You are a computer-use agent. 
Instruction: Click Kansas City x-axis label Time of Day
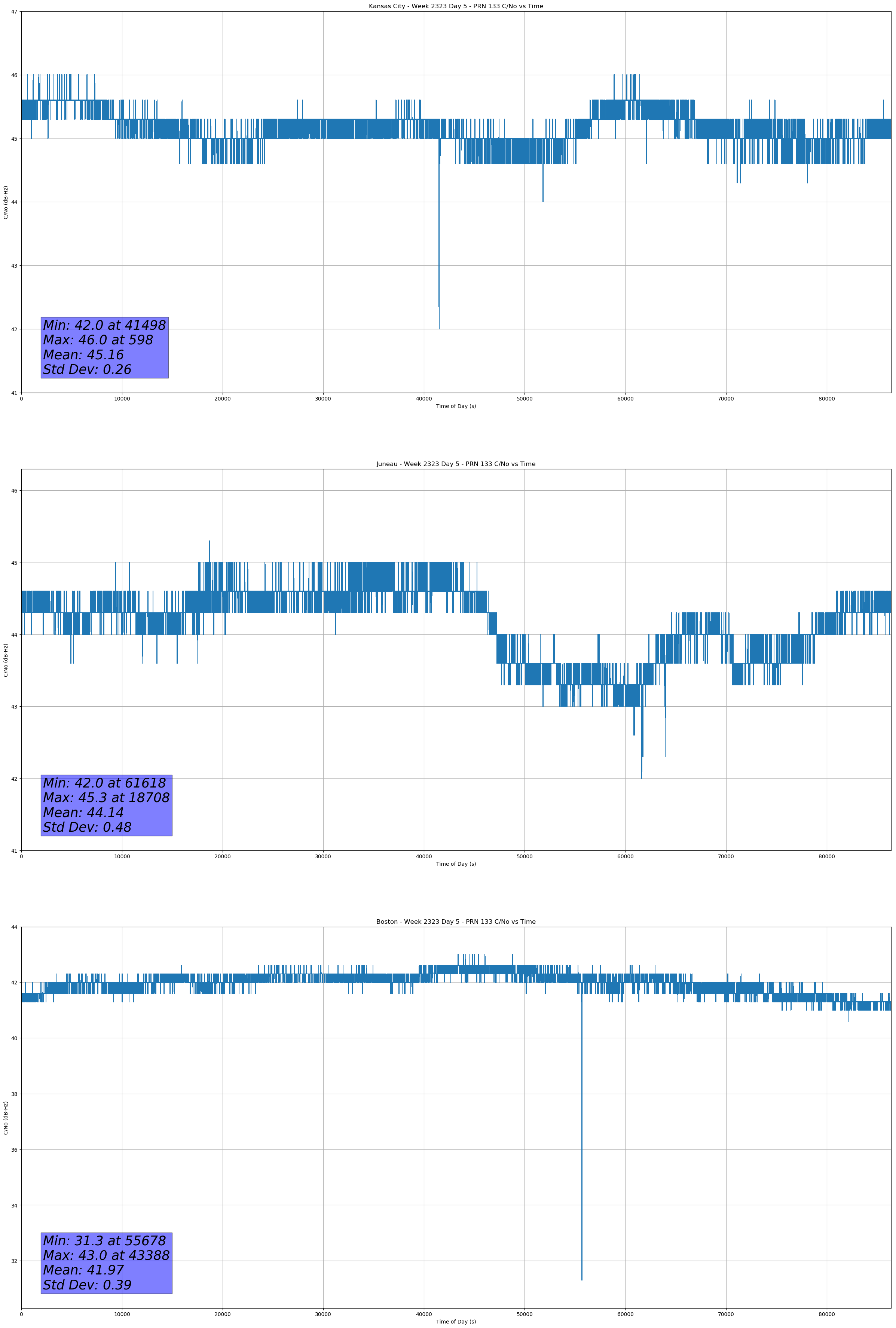click(x=456, y=406)
